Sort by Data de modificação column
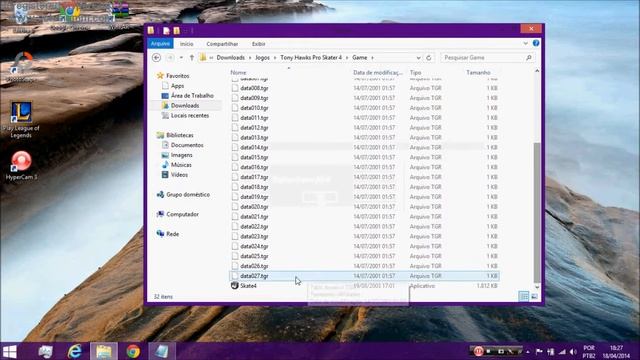Image resolution: width=640 pixels, height=360 pixels. (x=378, y=72)
